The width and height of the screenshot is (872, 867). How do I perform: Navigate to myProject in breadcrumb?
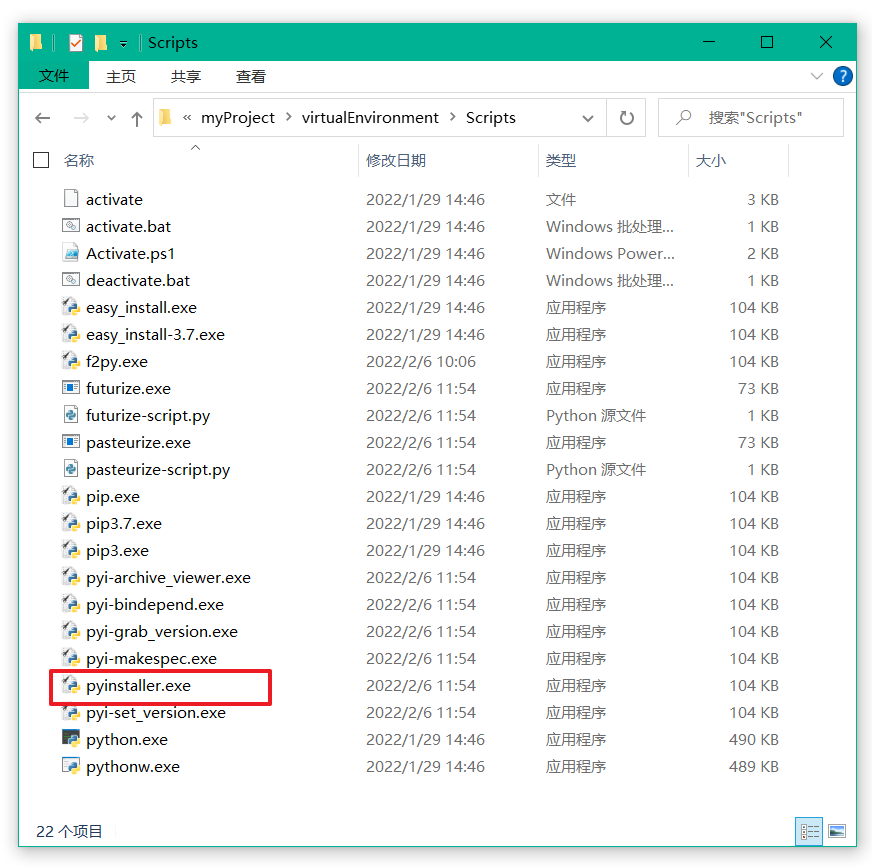tap(237, 118)
